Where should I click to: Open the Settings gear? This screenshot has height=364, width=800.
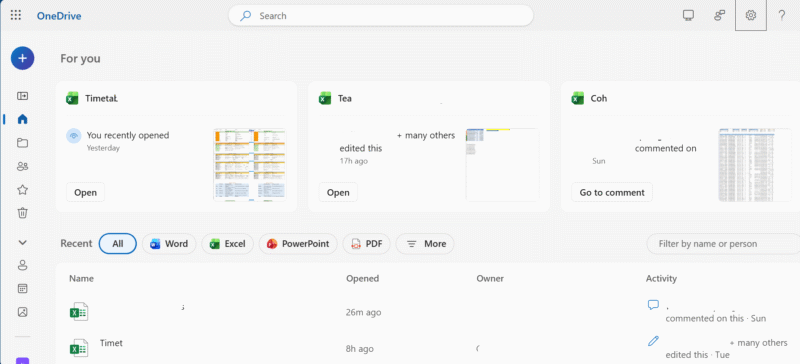click(751, 15)
